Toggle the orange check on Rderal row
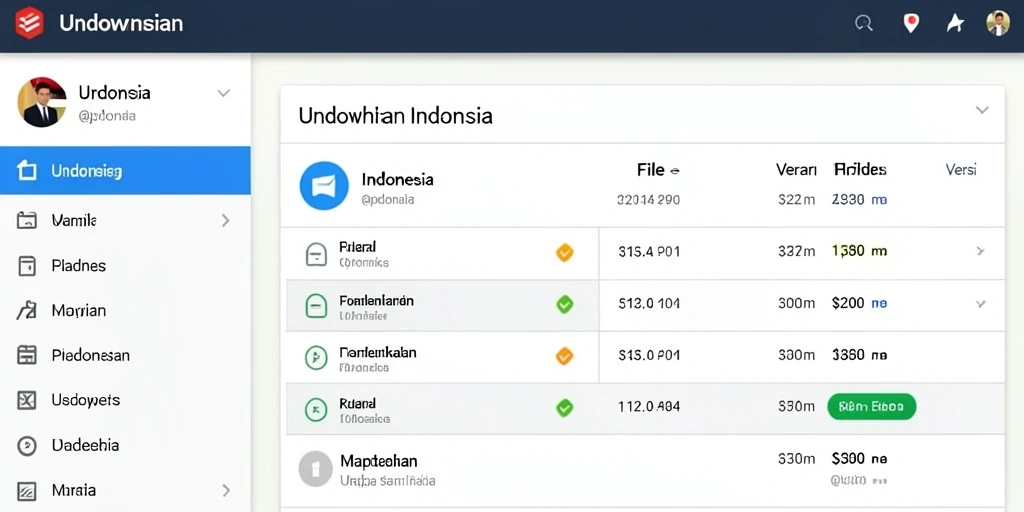Screen dimensions: 1024x512 point(564,252)
